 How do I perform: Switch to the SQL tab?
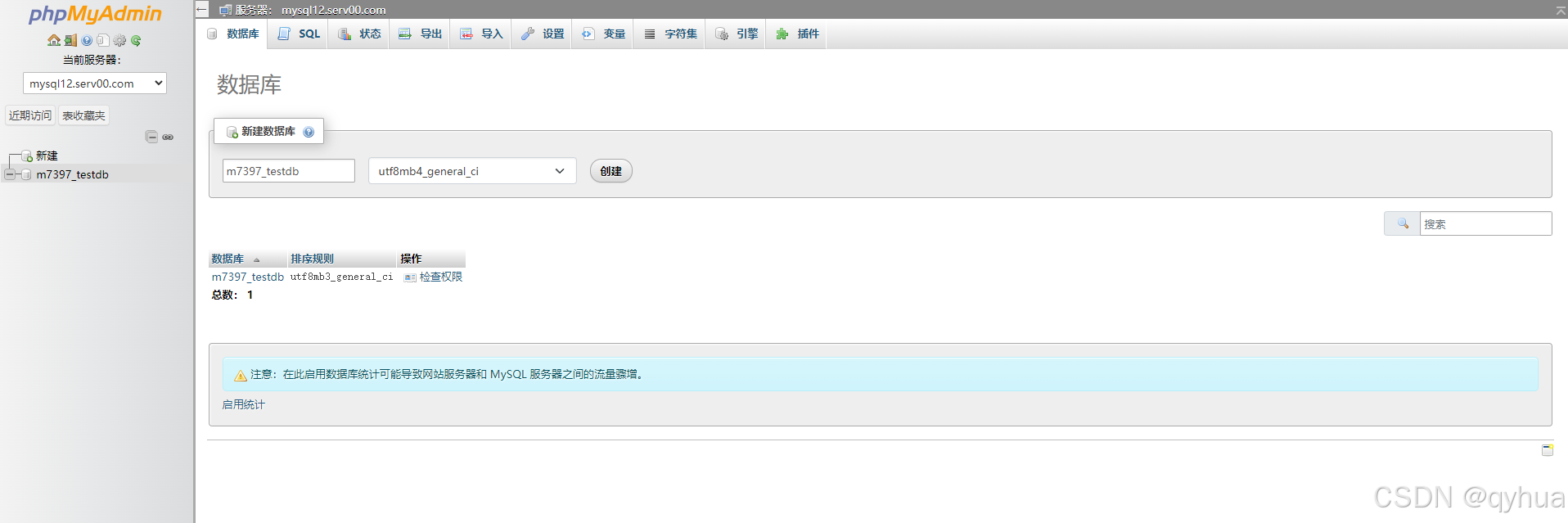coord(300,34)
